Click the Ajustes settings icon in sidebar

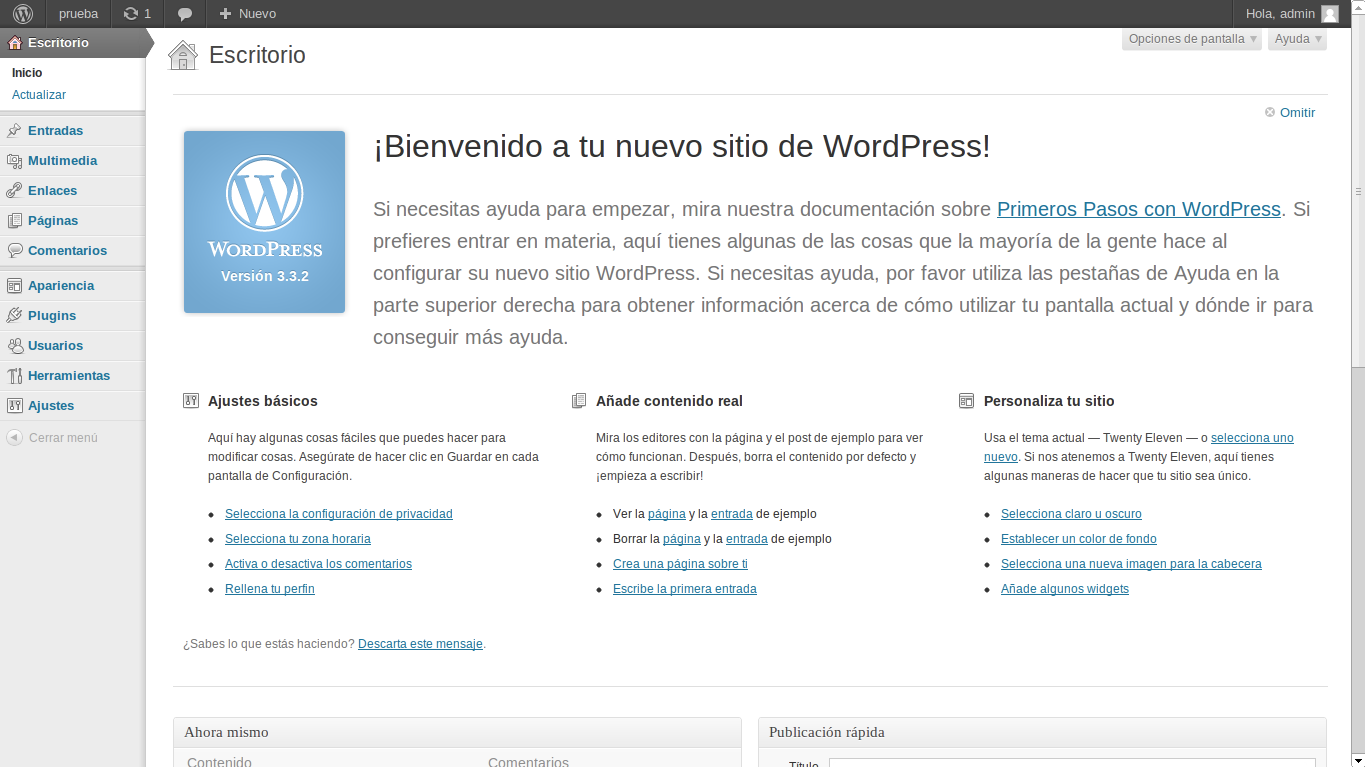[x=15, y=406]
